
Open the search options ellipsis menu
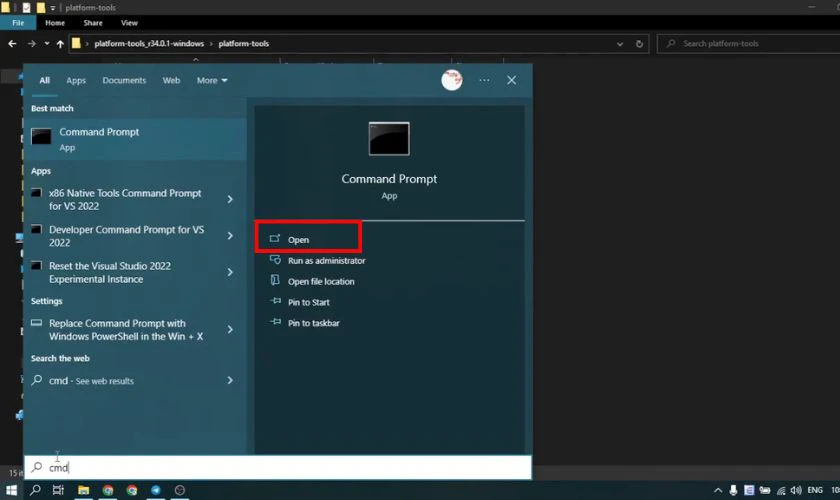pos(484,80)
